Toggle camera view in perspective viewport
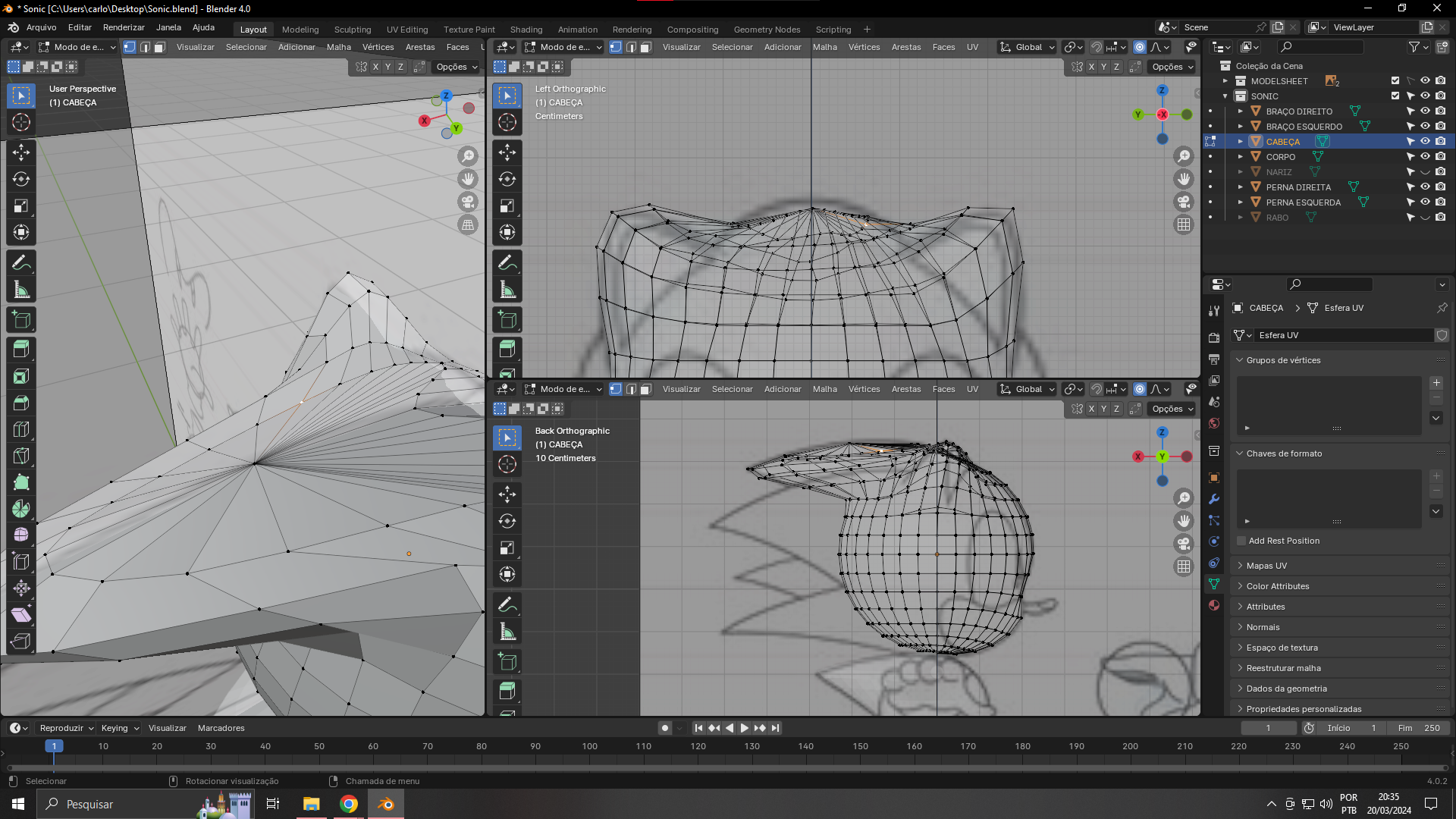1456x819 pixels. [x=468, y=202]
